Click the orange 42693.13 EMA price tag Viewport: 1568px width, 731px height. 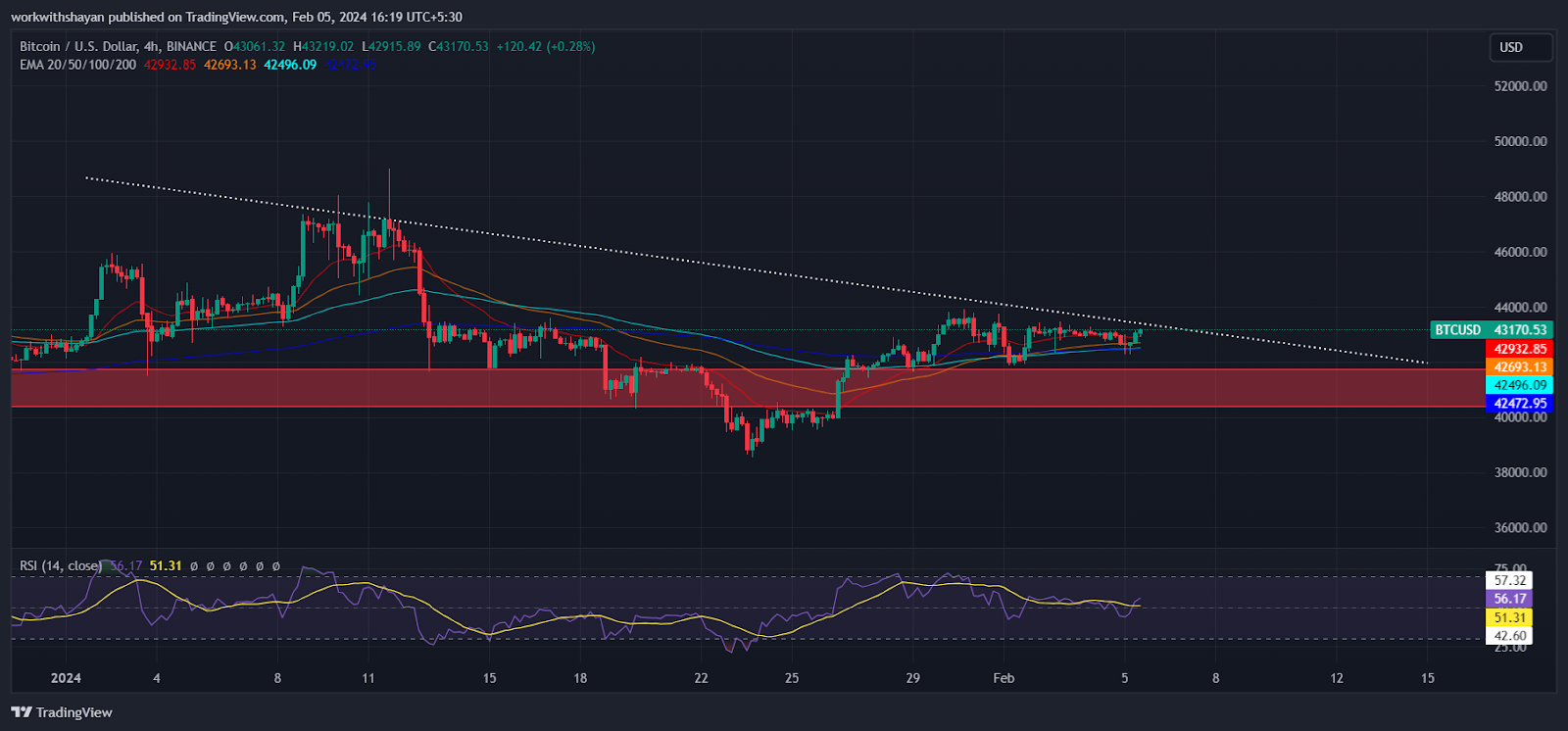coord(1519,367)
